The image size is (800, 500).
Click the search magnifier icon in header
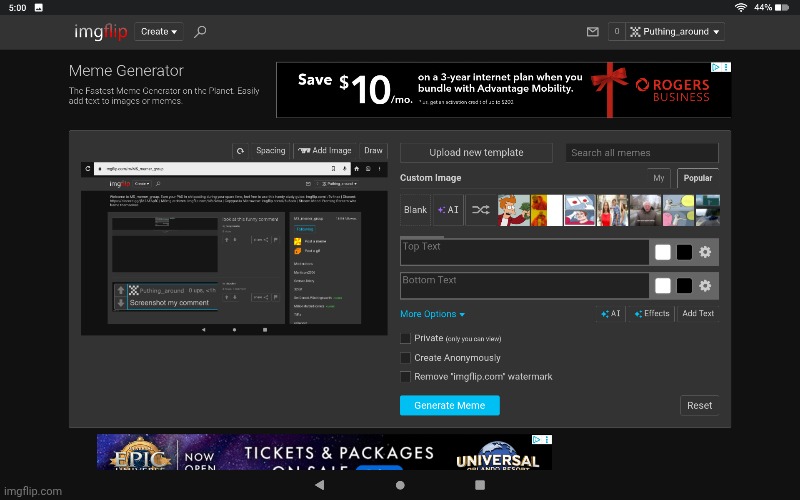pyautogui.click(x=200, y=32)
